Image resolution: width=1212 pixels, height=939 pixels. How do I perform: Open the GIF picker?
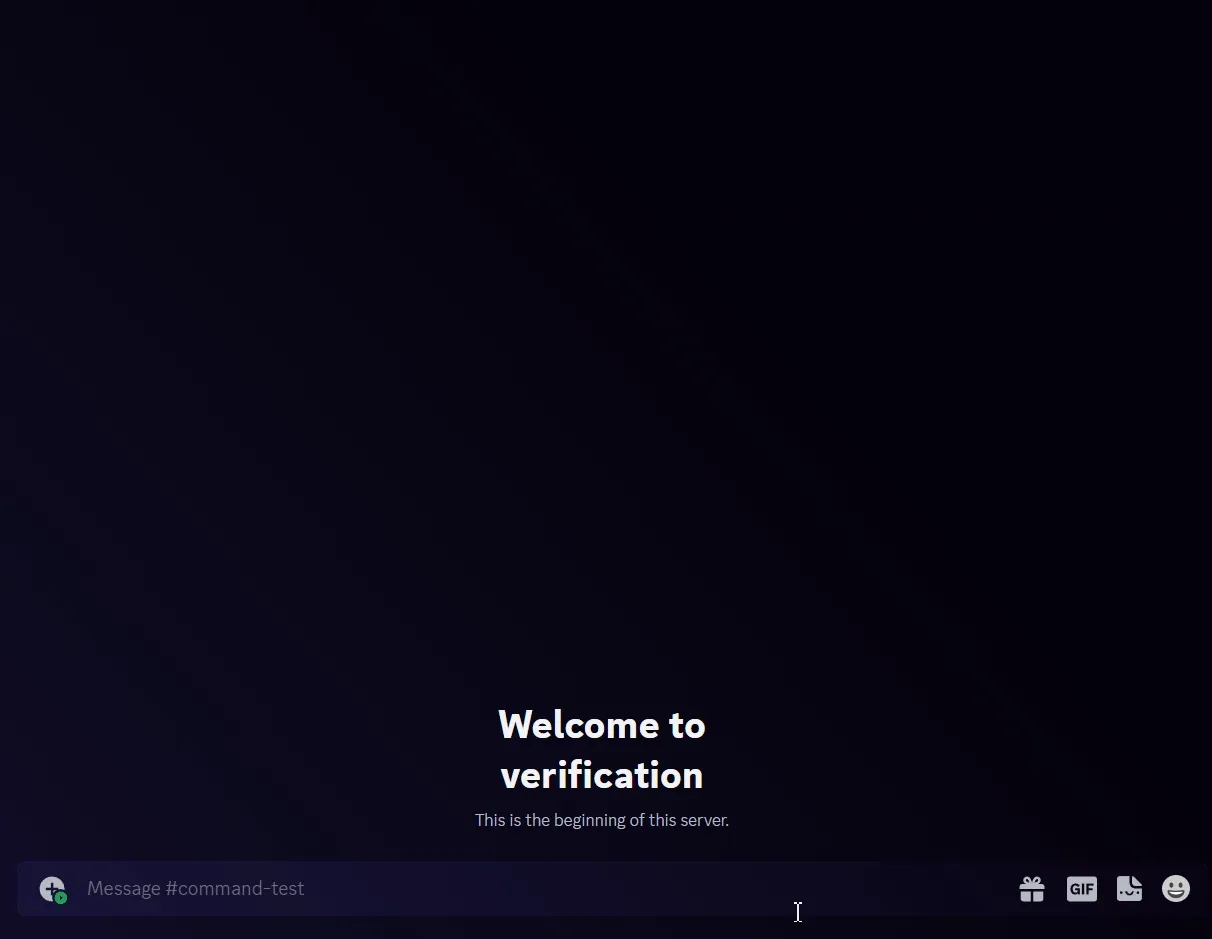click(x=1081, y=889)
